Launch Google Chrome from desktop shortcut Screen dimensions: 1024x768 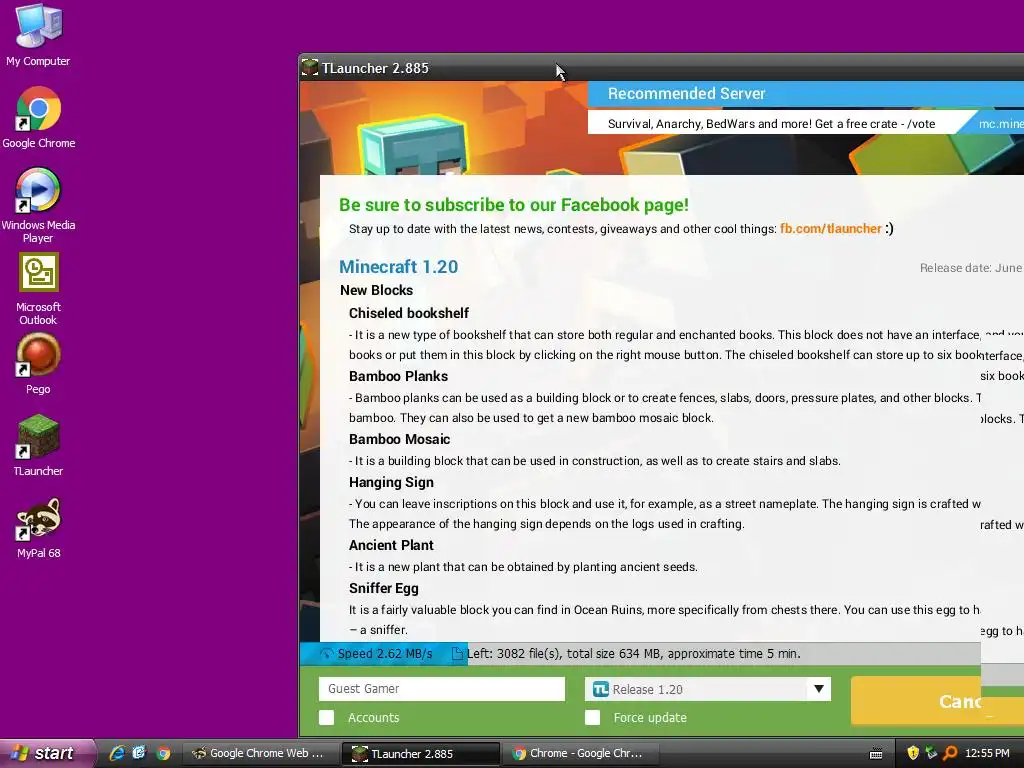(38, 116)
